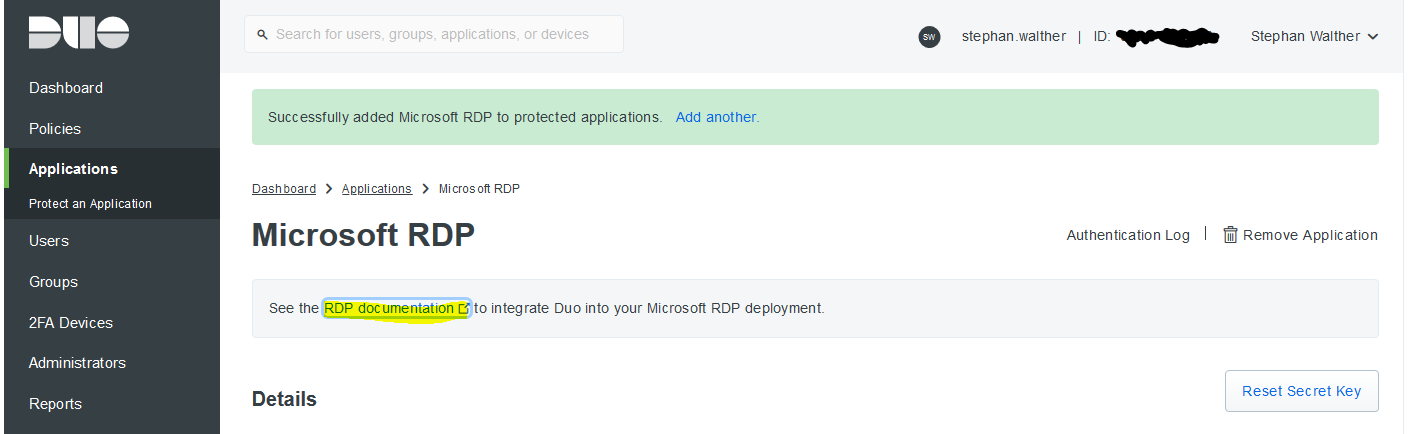Click the Applications breadcrumb link
The width and height of the screenshot is (1408, 434).
point(377,189)
